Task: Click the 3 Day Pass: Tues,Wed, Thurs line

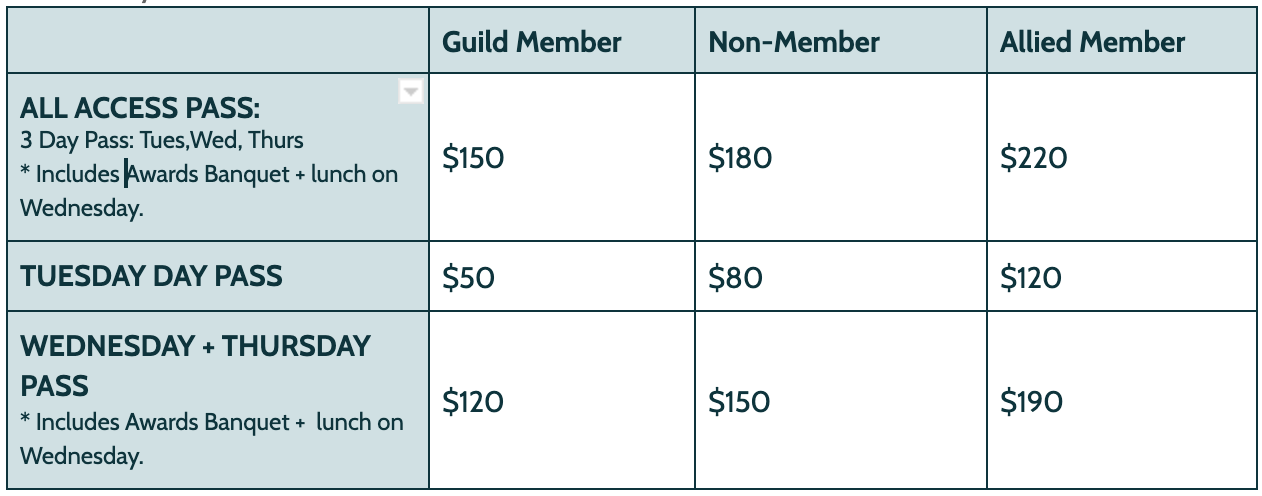Action: tap(161, 140)
